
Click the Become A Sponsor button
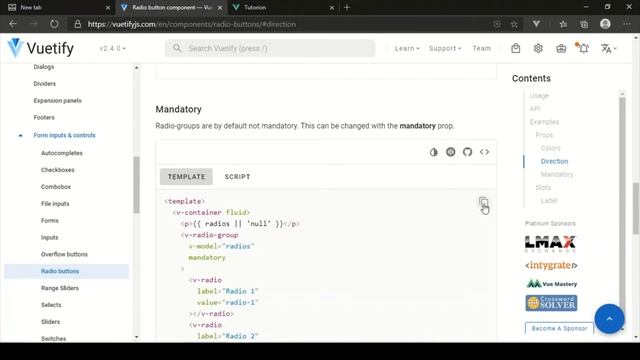(x=559, y=328)
